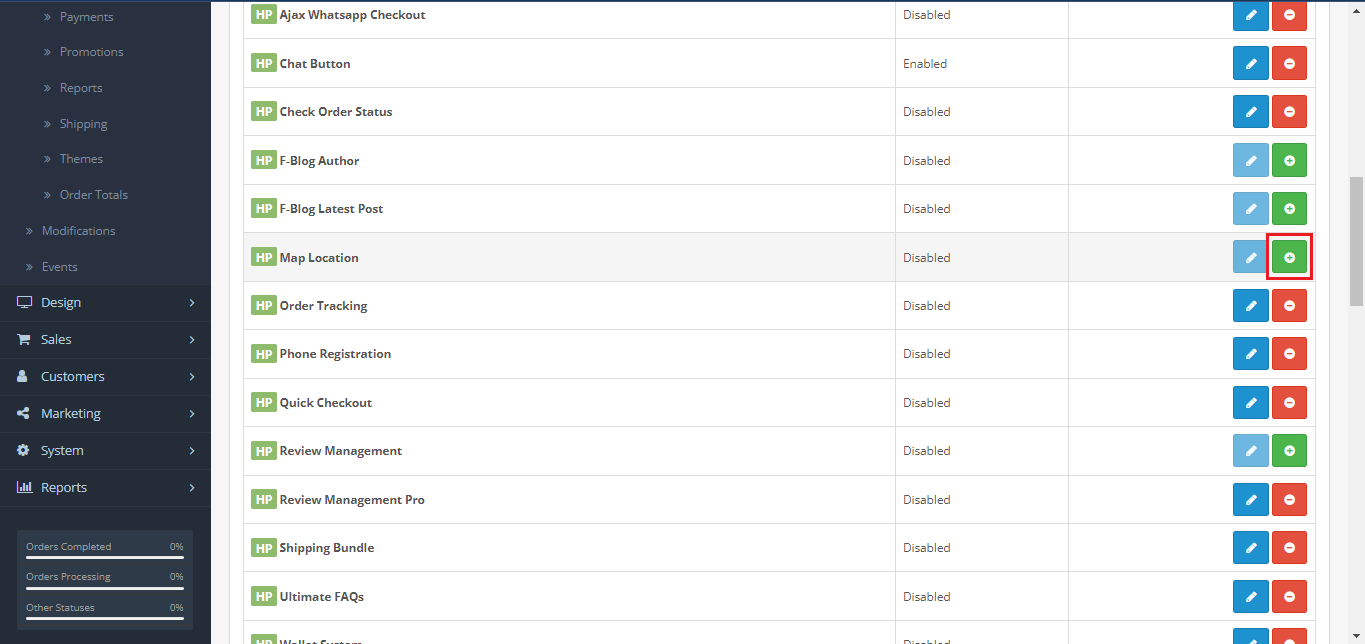Expand the Customers sidebar menu
Screen dimensions: 1365x644
click(105, 377)
